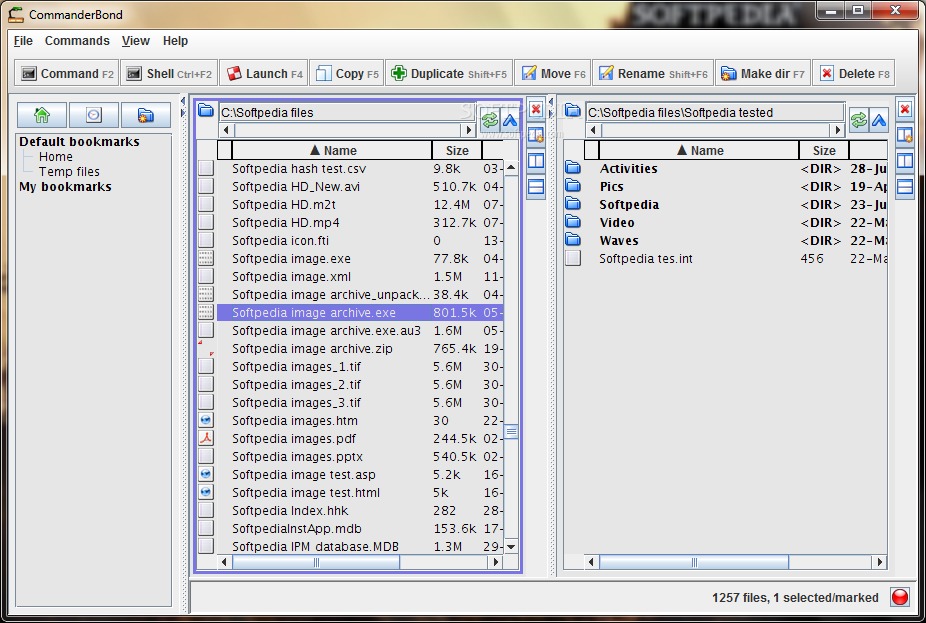
Task: Open the Shell Ctrl+F2 button
Action: (x=169, y=73)
